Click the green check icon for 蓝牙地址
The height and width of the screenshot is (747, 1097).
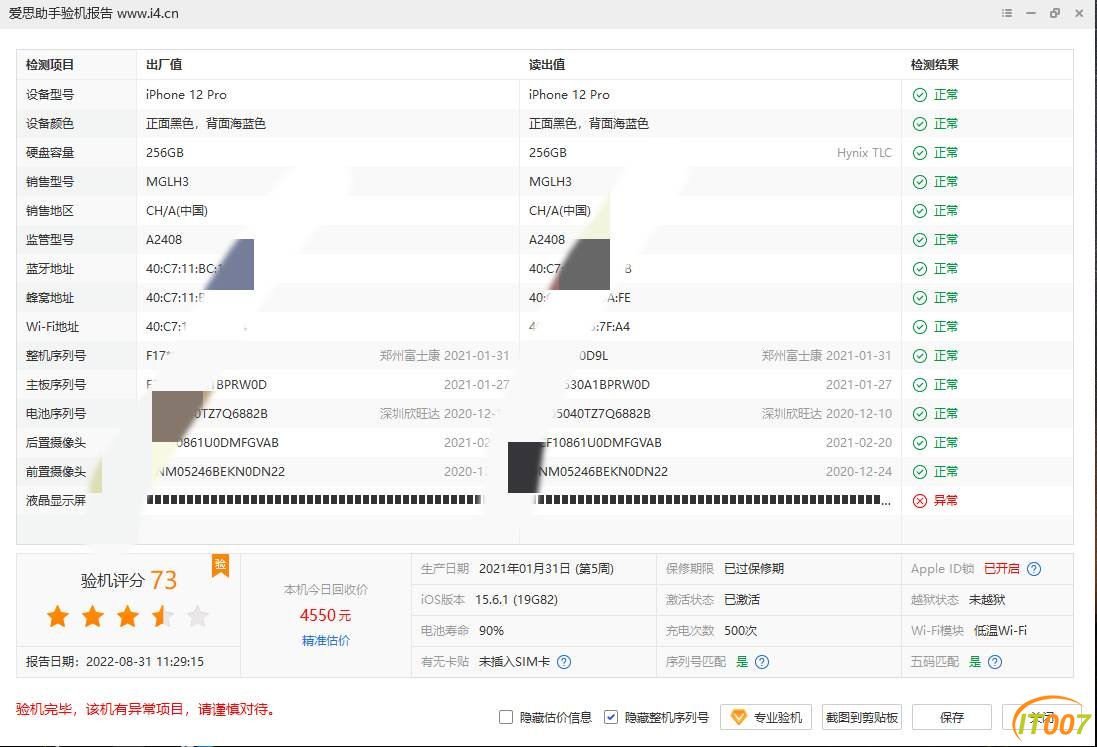920,269
